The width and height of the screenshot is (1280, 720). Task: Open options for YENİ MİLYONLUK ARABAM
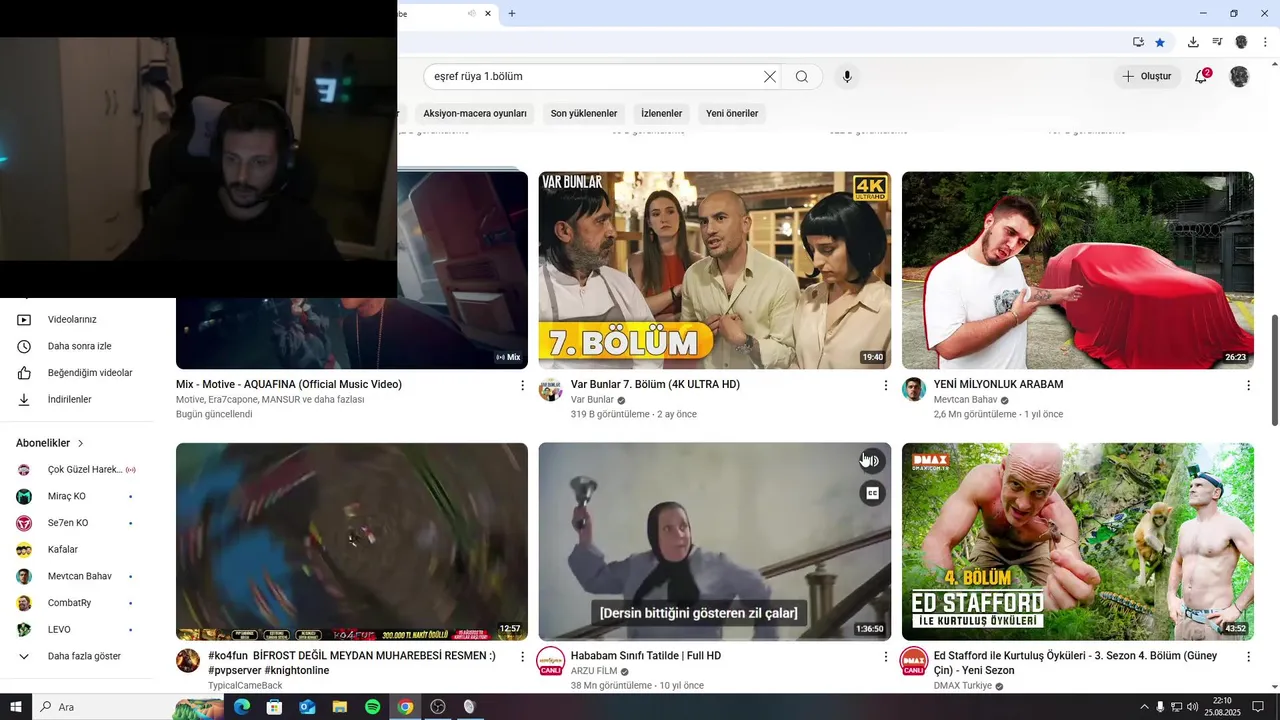tap(1248, 385)
